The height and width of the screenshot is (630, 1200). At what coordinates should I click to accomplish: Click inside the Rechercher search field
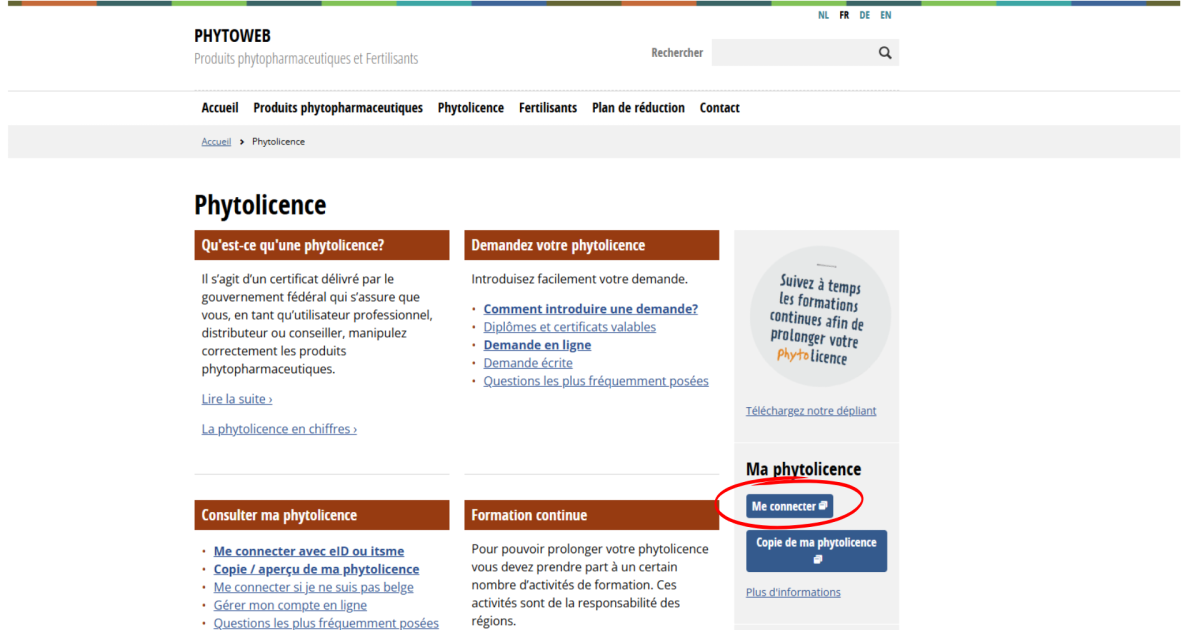pos(792,53)
